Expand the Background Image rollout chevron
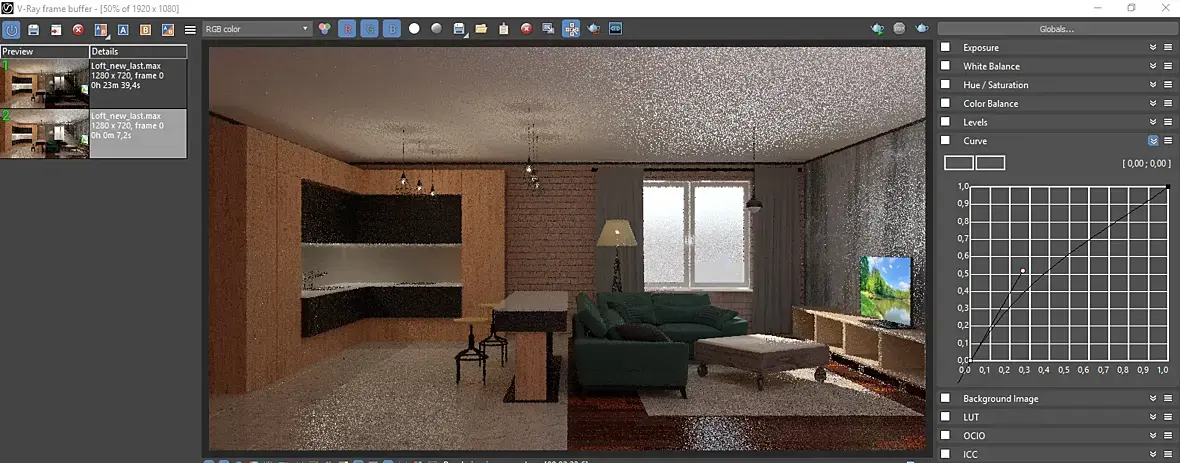The image size is (1180, 463). [1153, 398]
